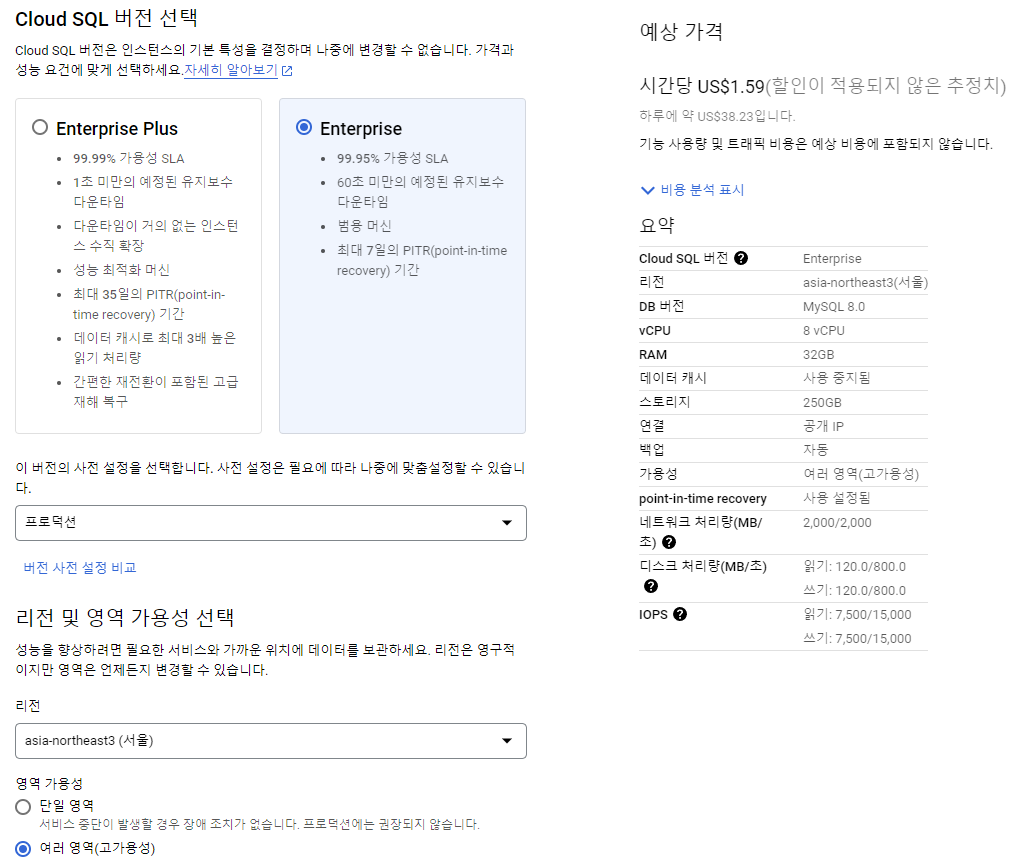Screen dimensions: 1032x857
Task: Click the 사용 설정됨 point-in-time recovery value
Action: tap(837, 498)
